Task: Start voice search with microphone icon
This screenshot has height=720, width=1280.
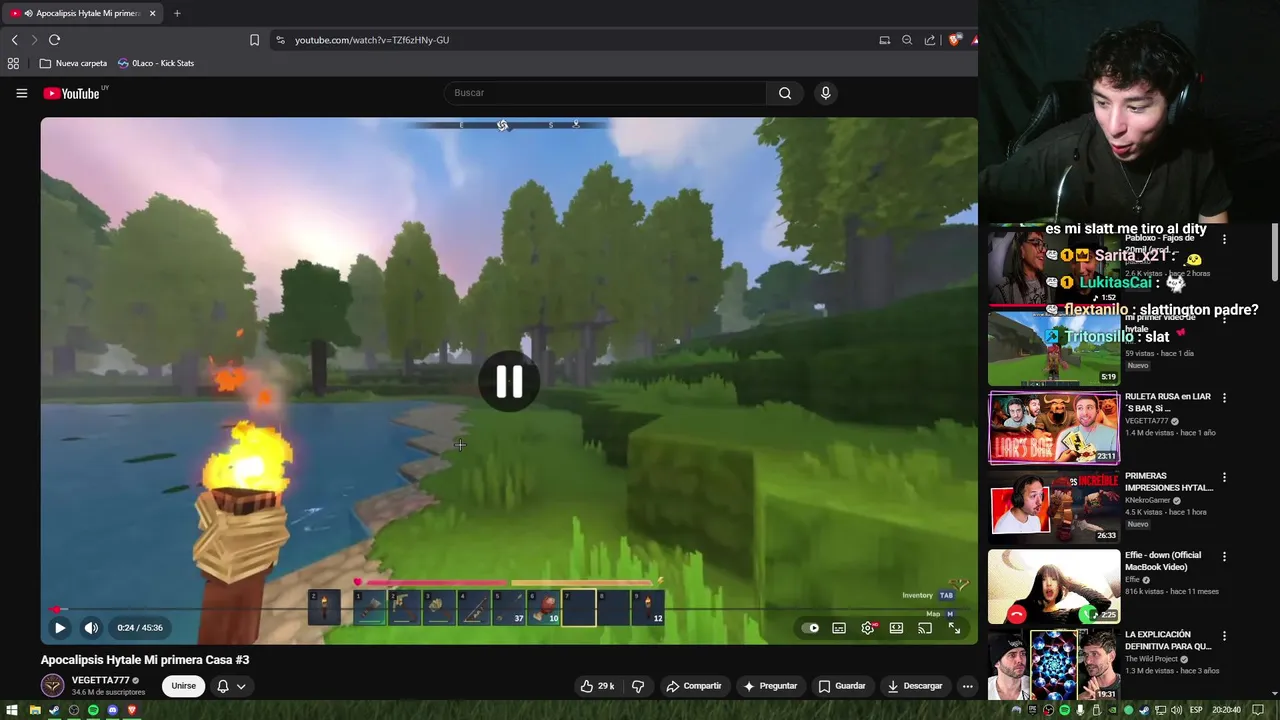Action: [x=825, y=93]
